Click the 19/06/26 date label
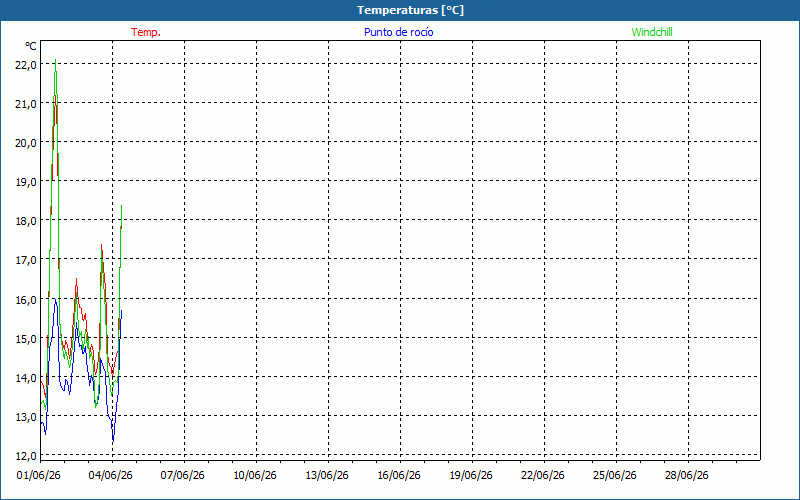The height and width of the screenshot is (500, 800). (x=470, y=476)
